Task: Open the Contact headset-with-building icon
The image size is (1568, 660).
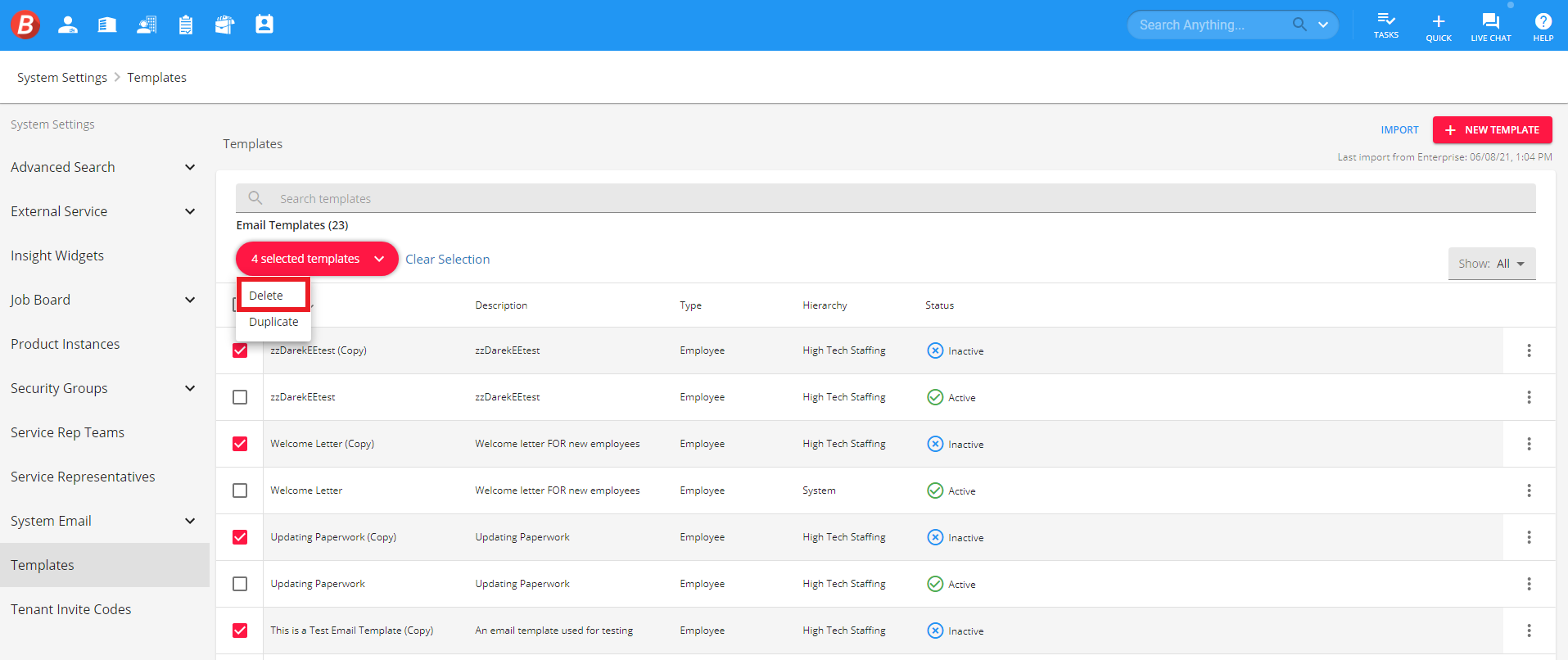Action: pyautogui.click(x=147, y=25)
